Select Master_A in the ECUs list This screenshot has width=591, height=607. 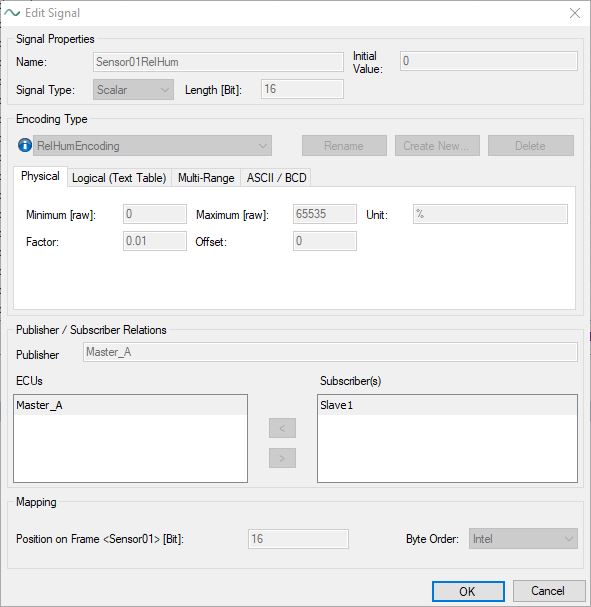click(x=130, y=405)
